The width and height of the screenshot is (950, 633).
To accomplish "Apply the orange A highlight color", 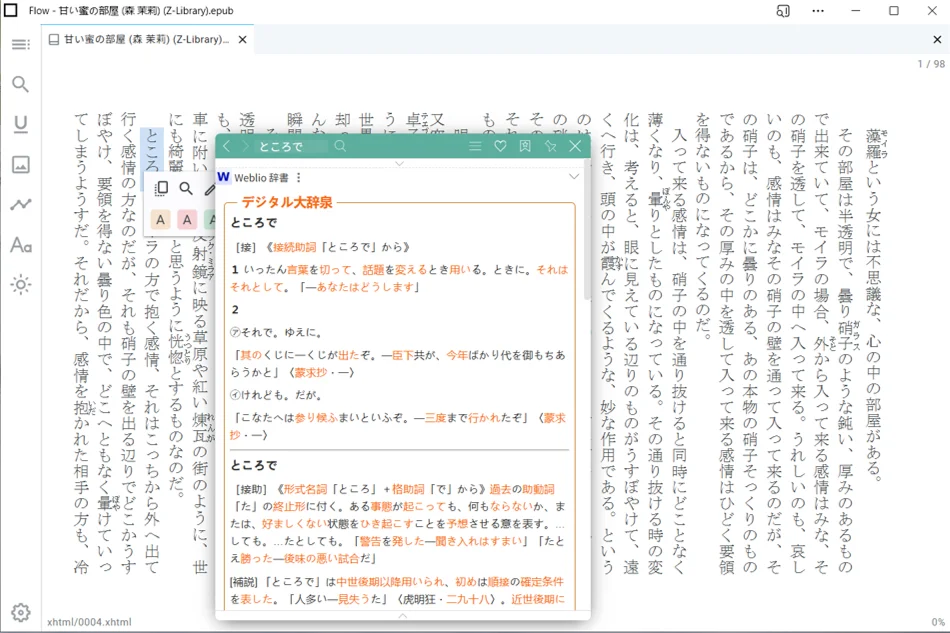I will (161, 219).
